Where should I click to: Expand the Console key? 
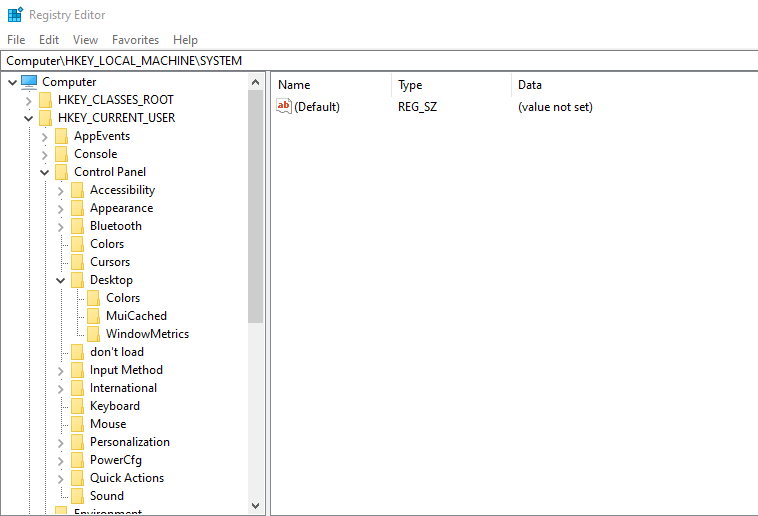(x=44, y=155)
